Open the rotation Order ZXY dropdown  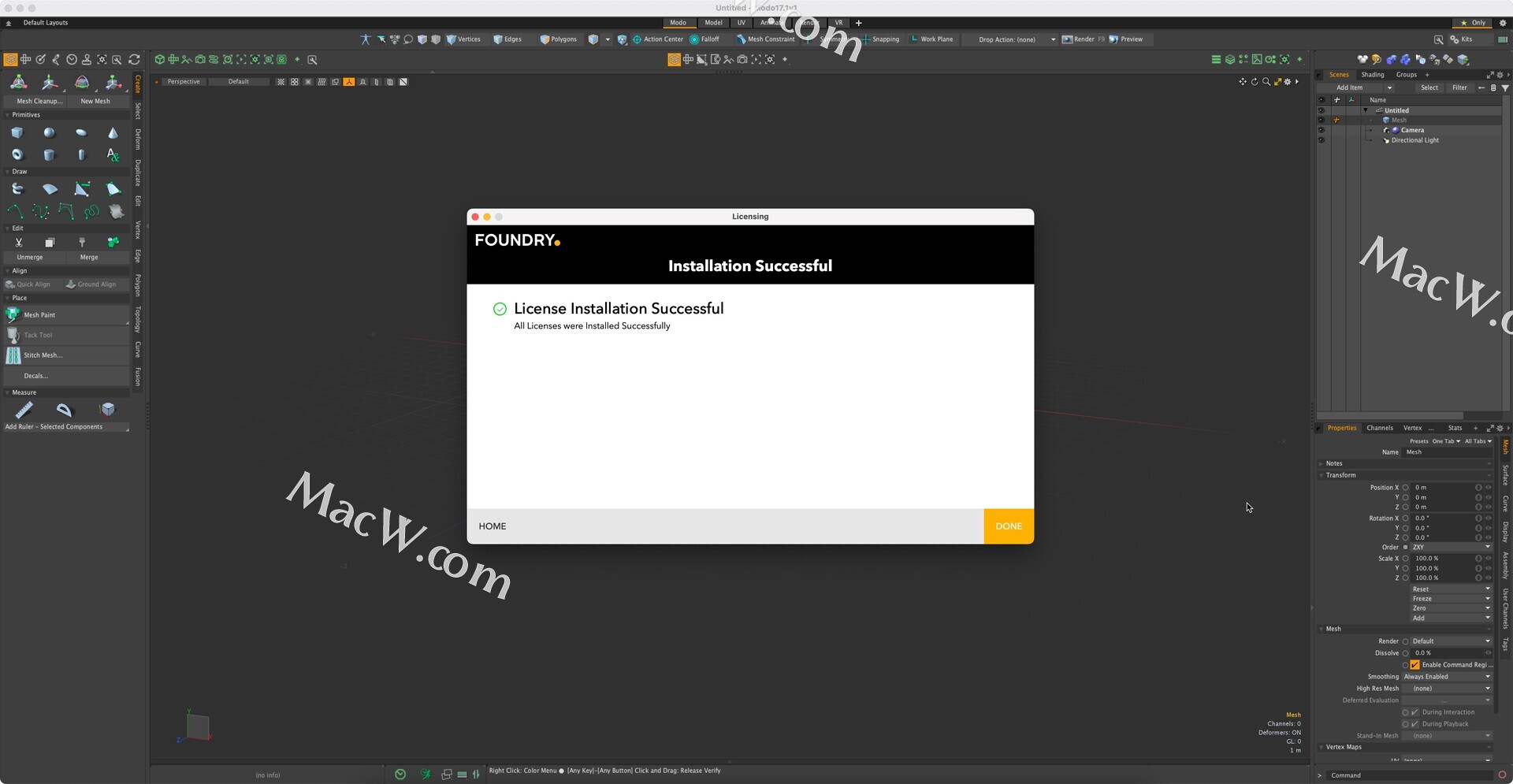pyautogui.click(x=1451, y=547)
